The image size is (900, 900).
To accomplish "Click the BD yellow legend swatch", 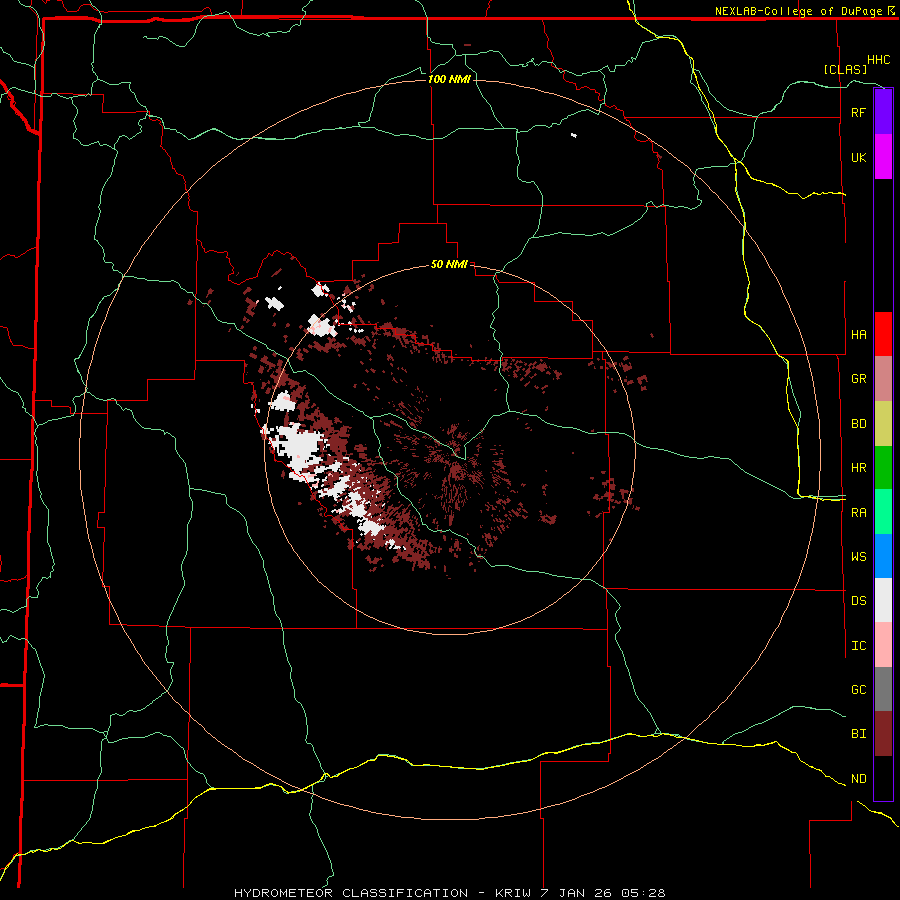I will click(883, 424).
